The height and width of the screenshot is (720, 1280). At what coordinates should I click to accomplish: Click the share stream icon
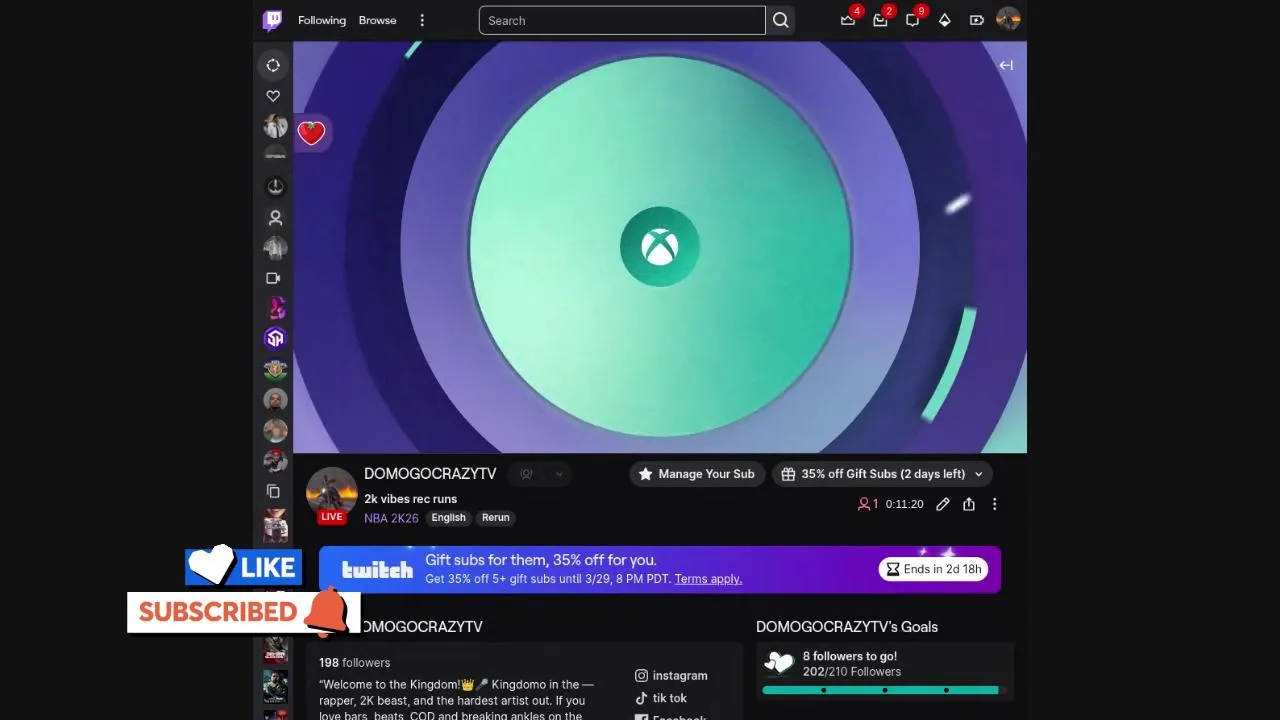[x=969, y=504]
